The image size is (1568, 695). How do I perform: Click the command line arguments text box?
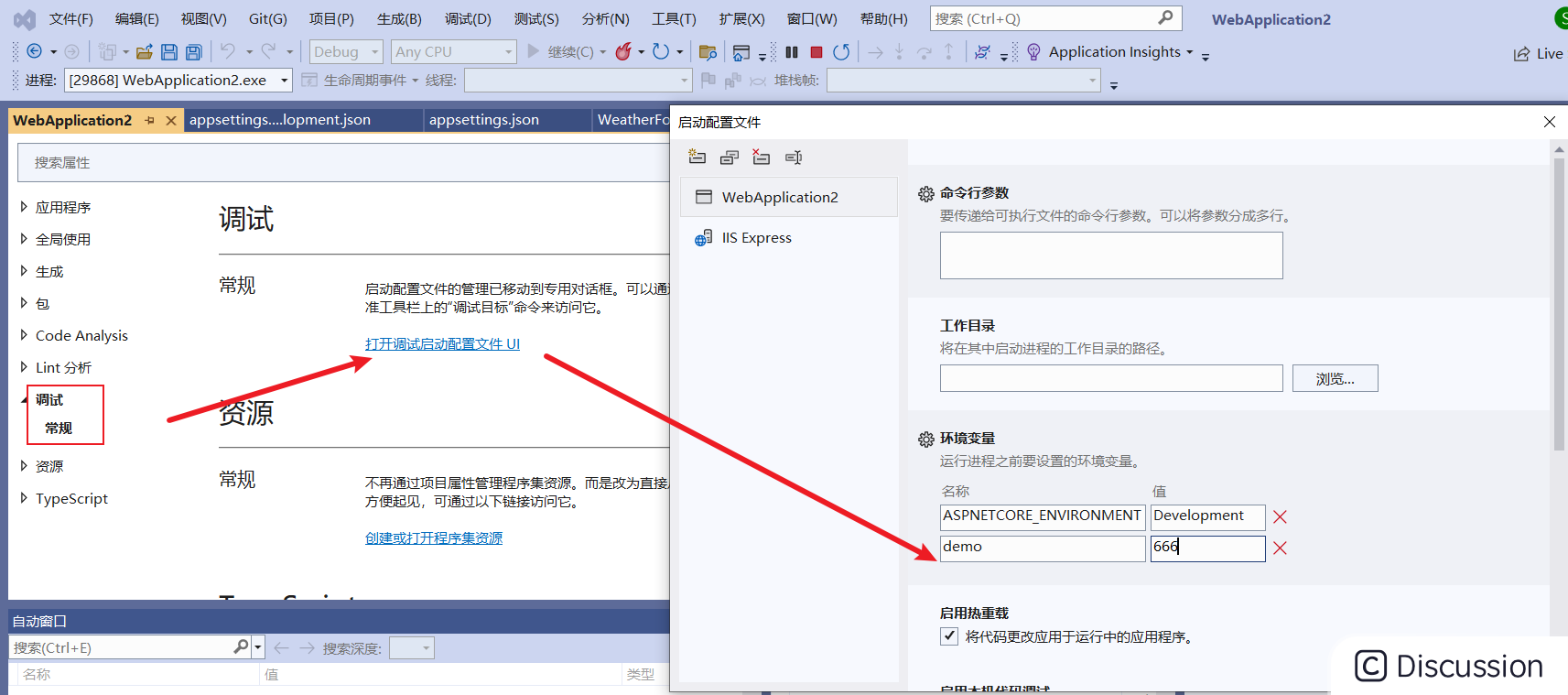[1111, 255]
